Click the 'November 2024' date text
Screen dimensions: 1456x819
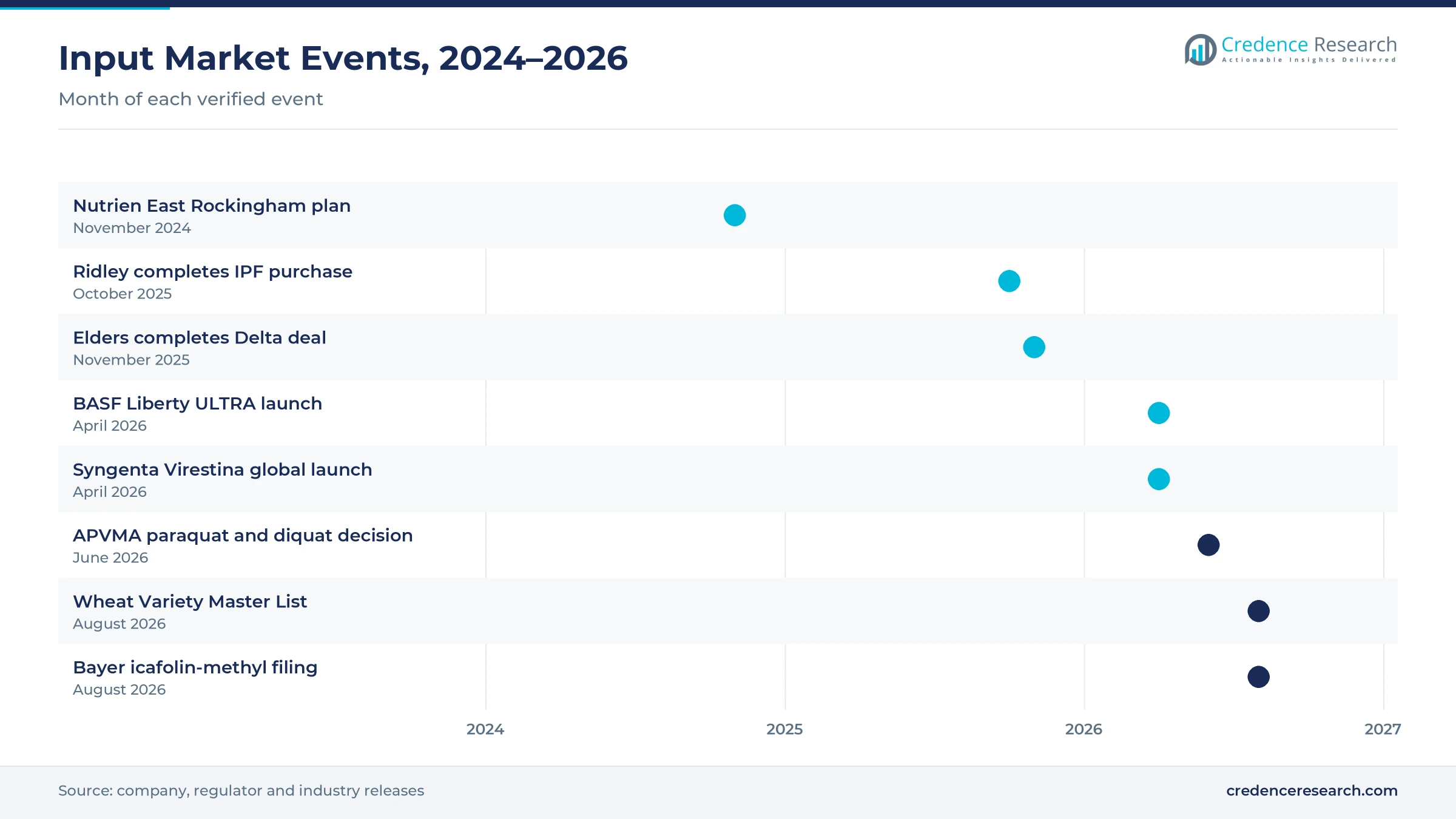pyautogui.click(x=132, y=228)
